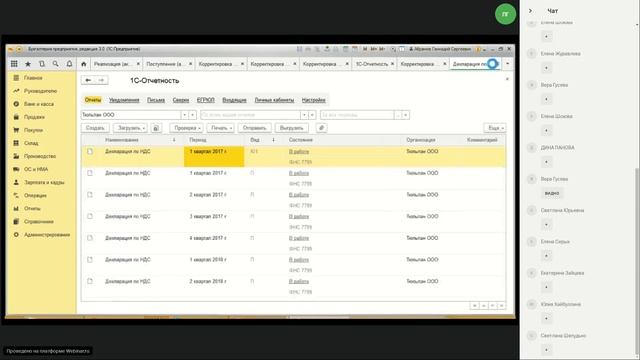Check the box for the first НДС declaration row

[90, 151]
